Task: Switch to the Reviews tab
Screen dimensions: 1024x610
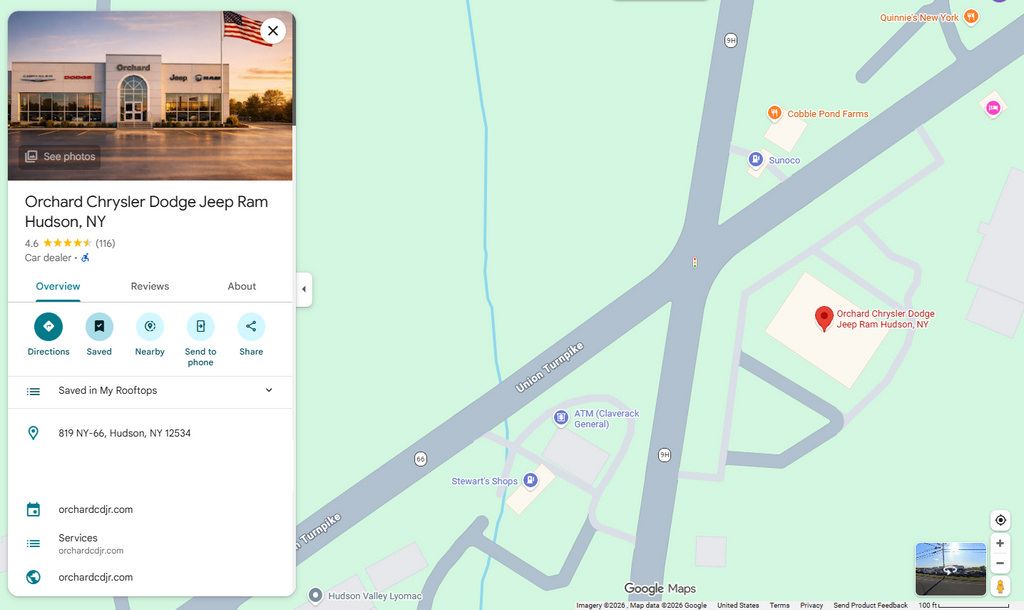Action: (150, 287)
